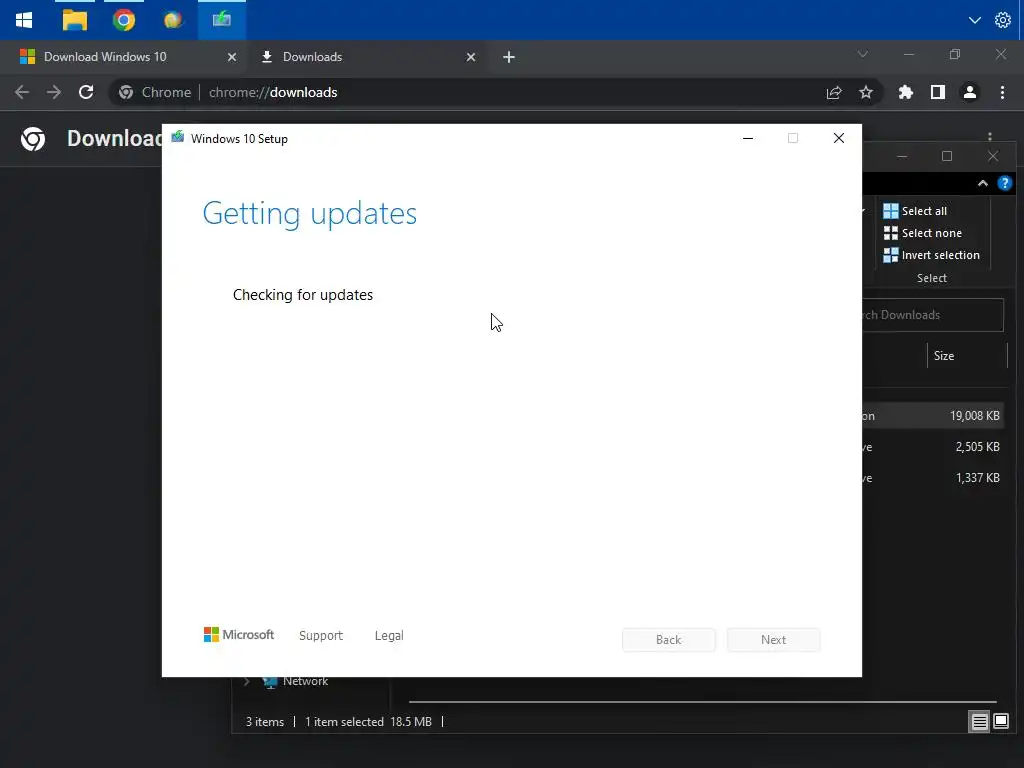Image resolution: width=1024 pixels, height=768 pixels.
Task: Go back in Chrome
Action: [22, 92]
